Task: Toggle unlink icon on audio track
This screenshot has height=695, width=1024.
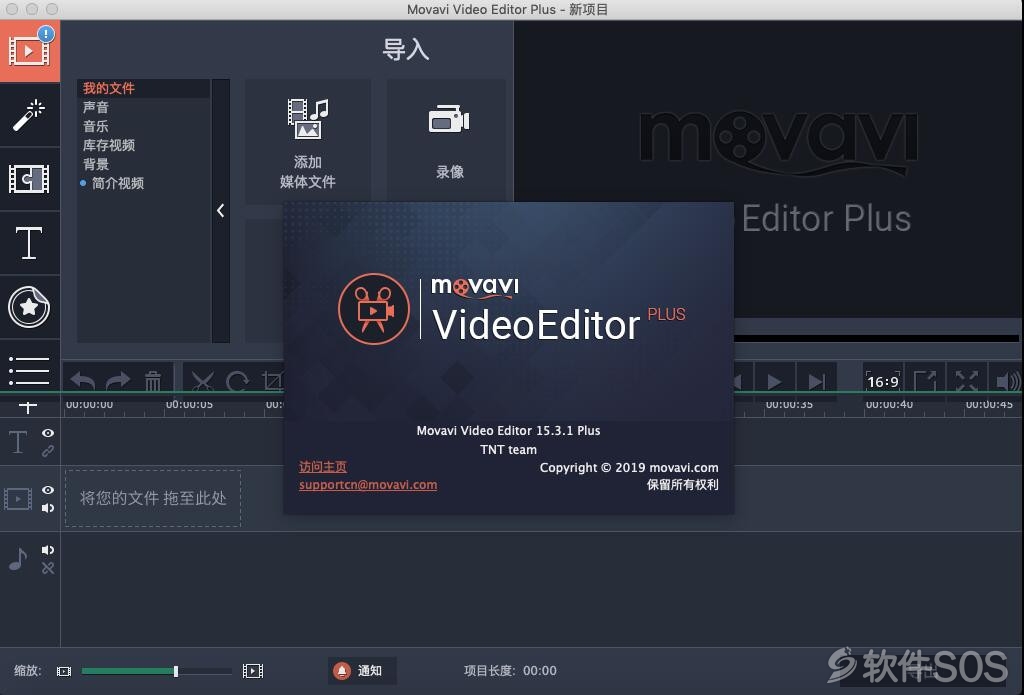Action: (48, 568)
